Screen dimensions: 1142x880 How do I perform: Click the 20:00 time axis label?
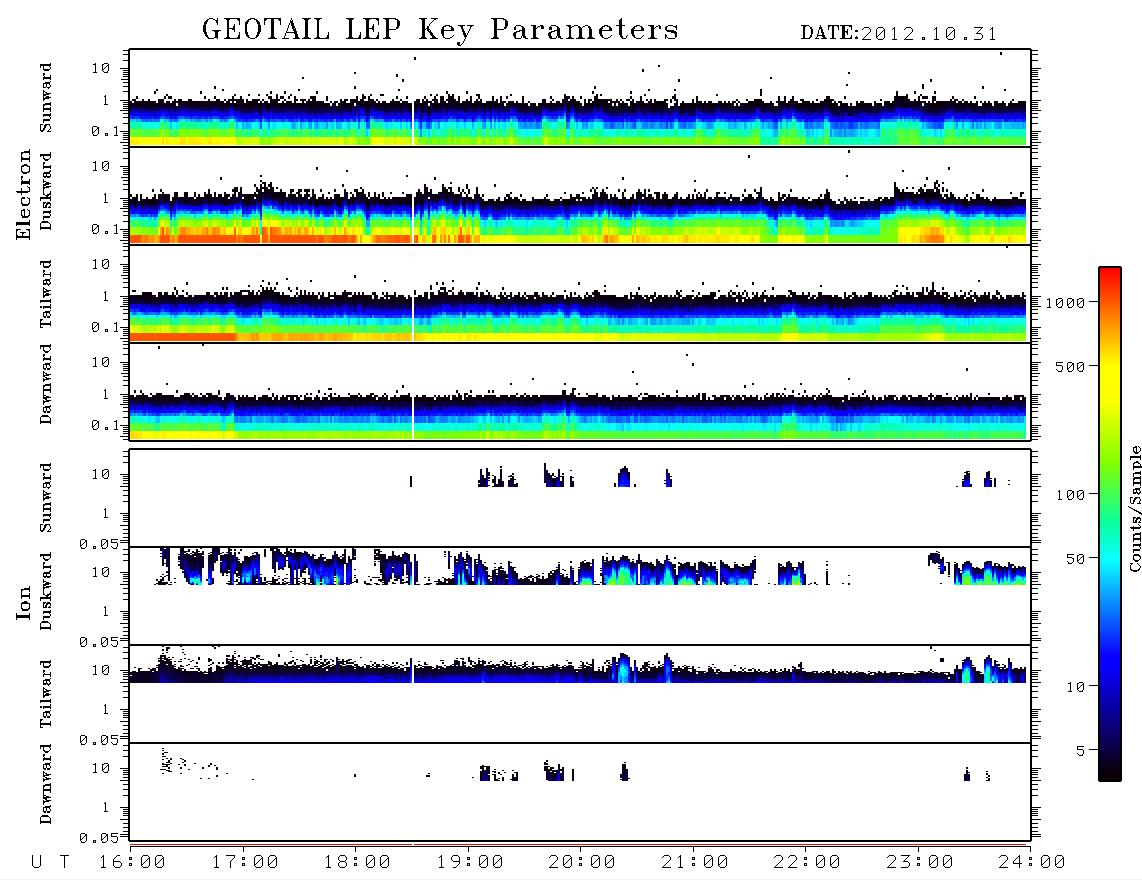pos(582,863)
